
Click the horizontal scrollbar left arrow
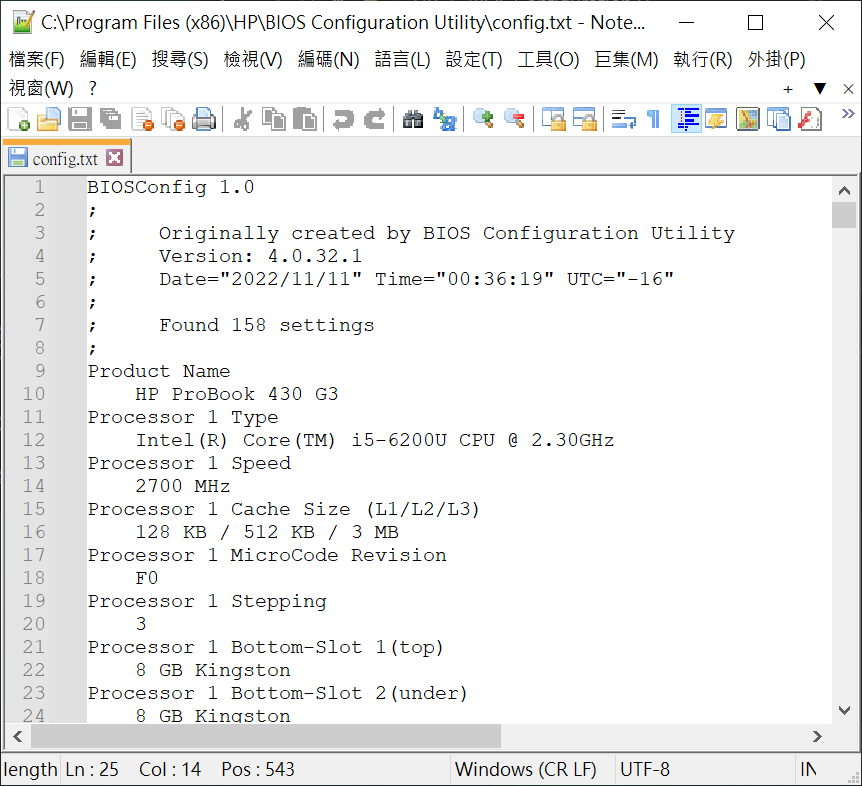click(x=18, y=737)
